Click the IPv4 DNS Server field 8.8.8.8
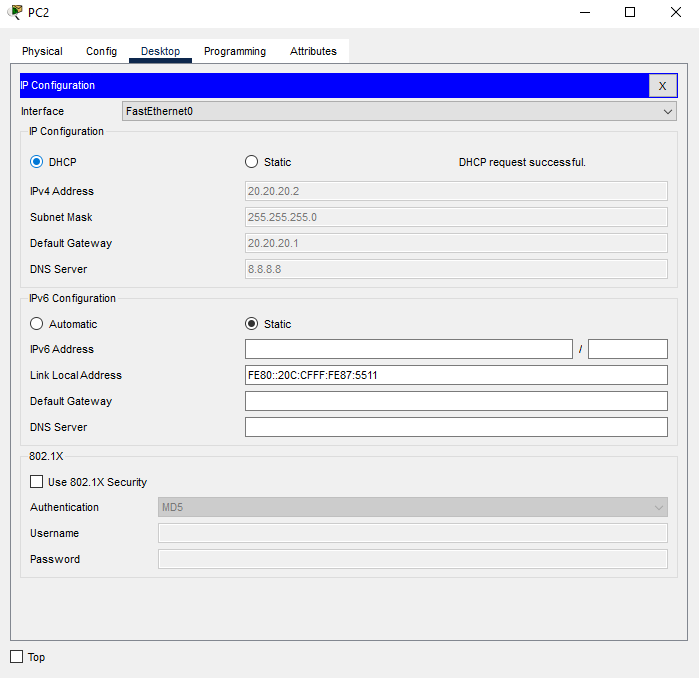Viewport: 699px width, 678px height. tap(456, 269)
